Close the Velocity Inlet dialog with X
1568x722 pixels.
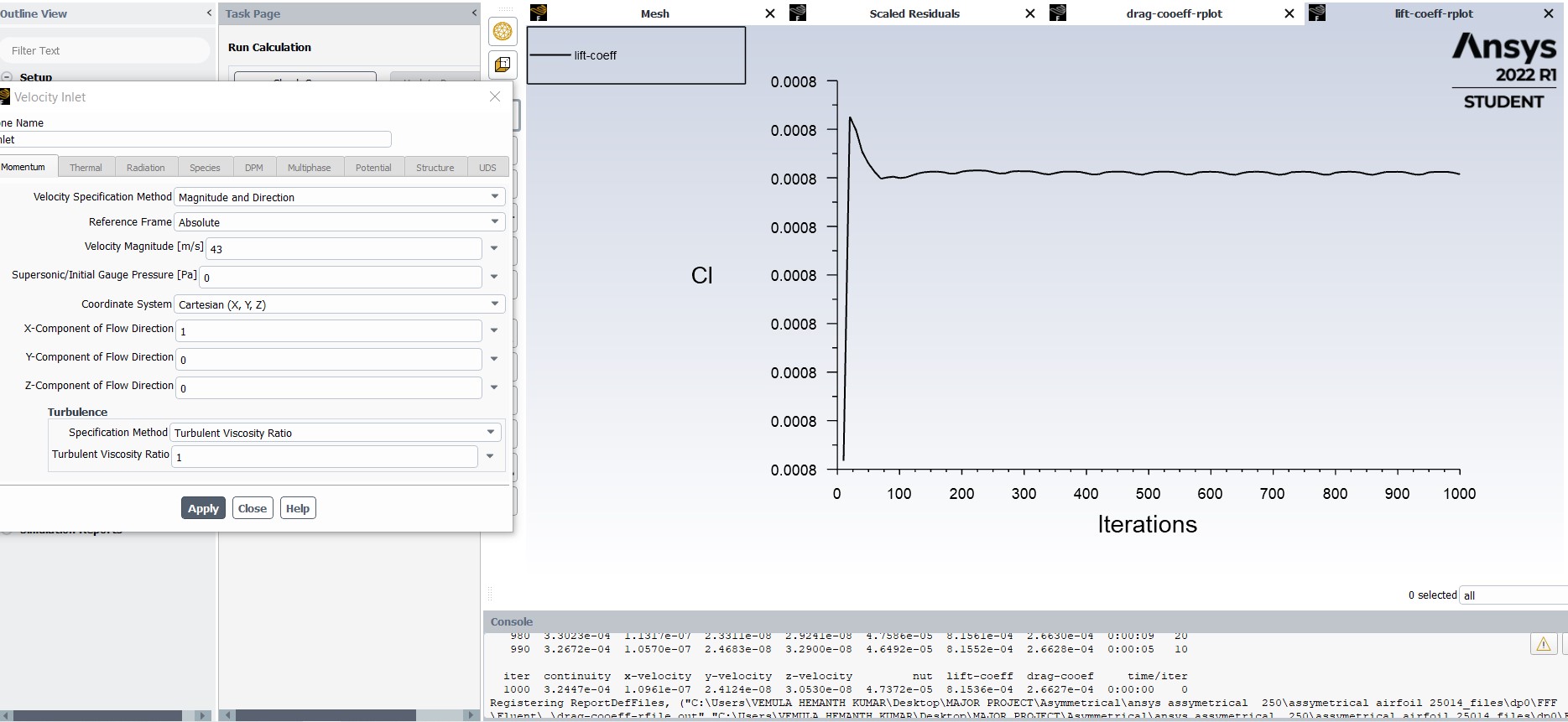coord(495,96)
